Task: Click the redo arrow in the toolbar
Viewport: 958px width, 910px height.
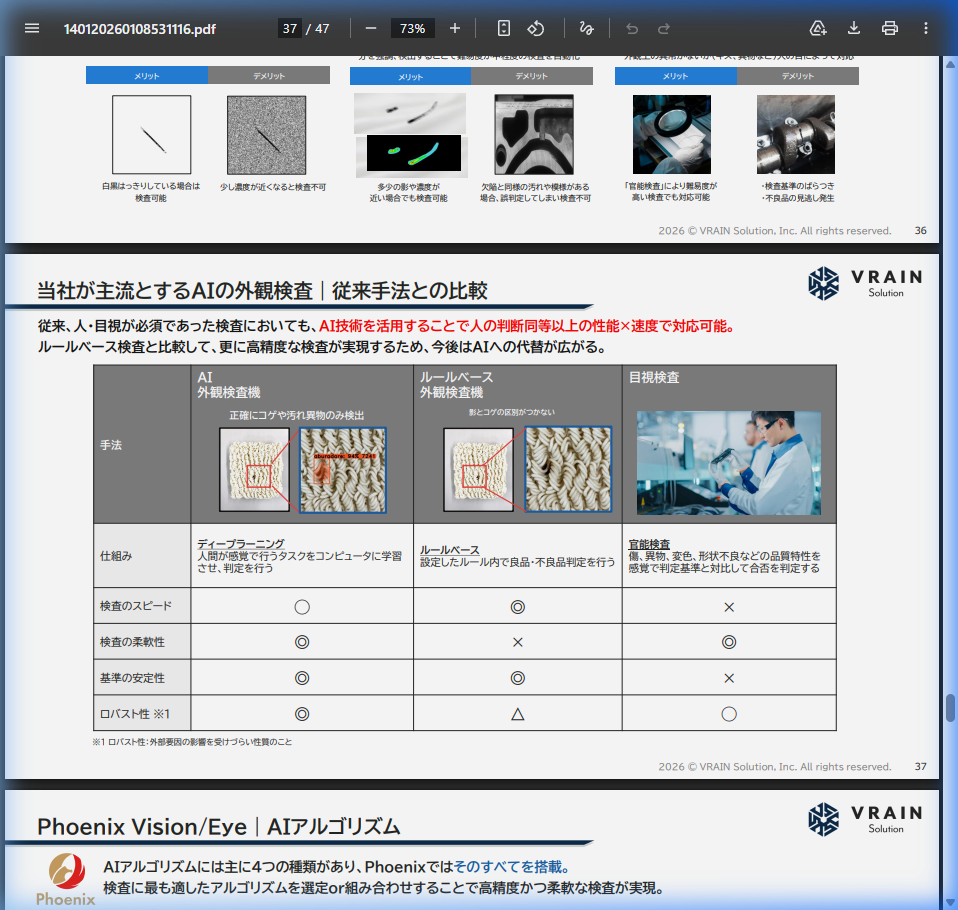Action: point(664,28)
